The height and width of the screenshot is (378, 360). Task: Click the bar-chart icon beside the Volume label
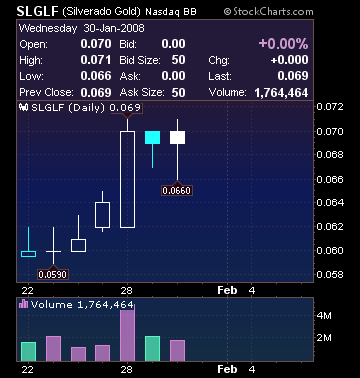[x=23, y=304]
